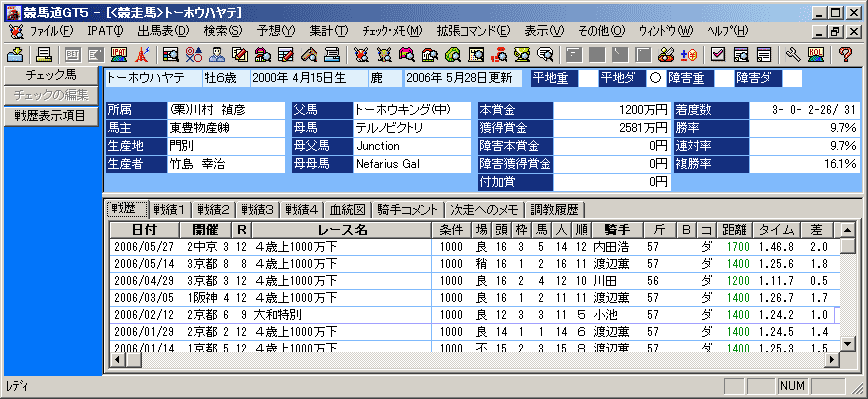Open the ファイル(F) menu
This screenshot has width=868, height=399.
click(x=51, y=31)
